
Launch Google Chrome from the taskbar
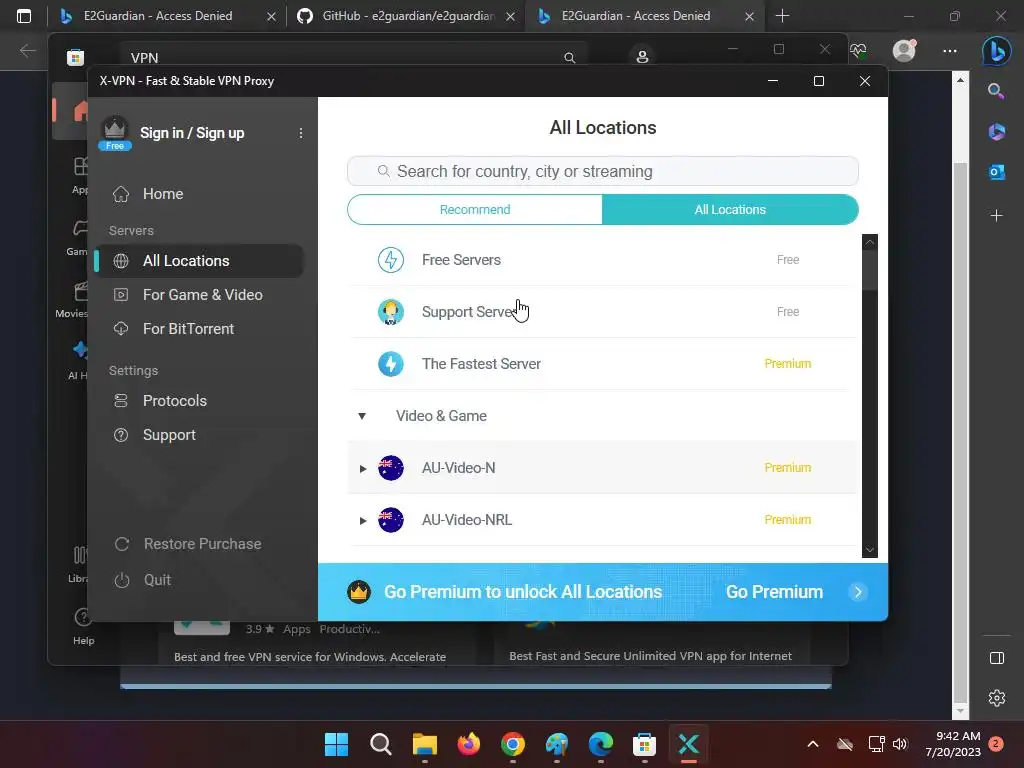[x=513, y=744]
